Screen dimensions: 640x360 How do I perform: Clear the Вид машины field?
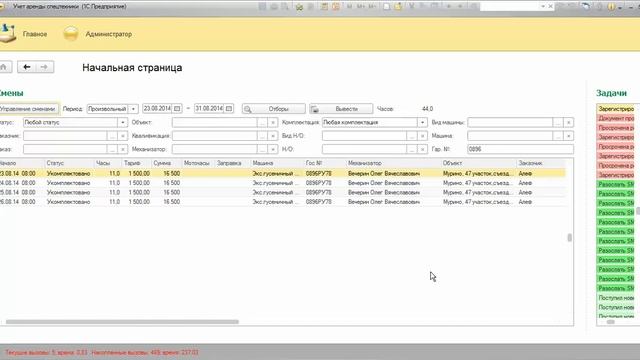click(x=569, y=122)
